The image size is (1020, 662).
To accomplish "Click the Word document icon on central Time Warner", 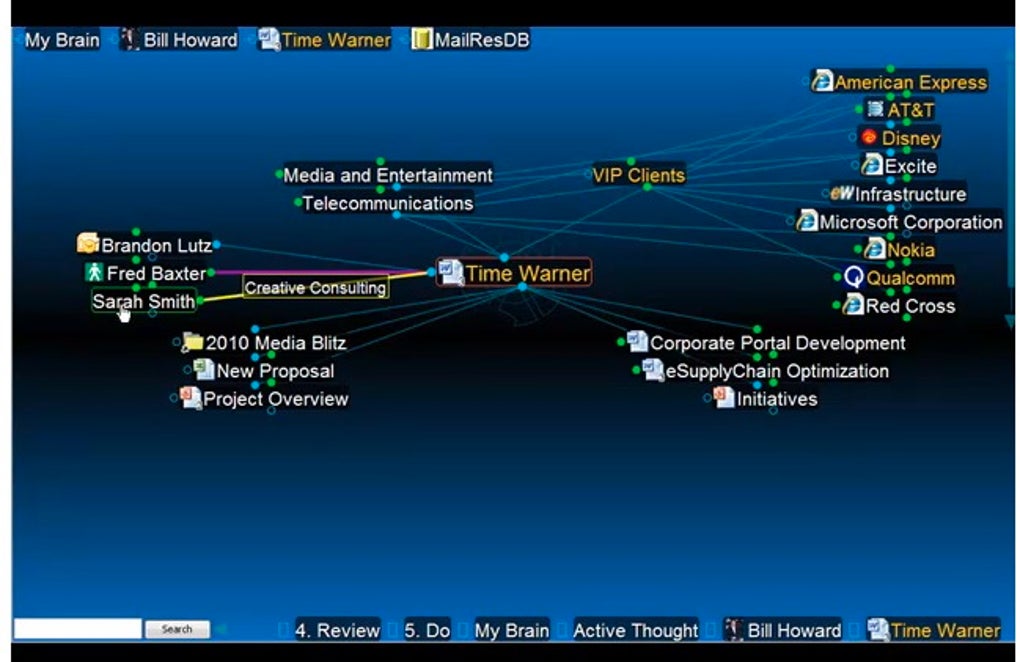I will [x=451, y=272].
